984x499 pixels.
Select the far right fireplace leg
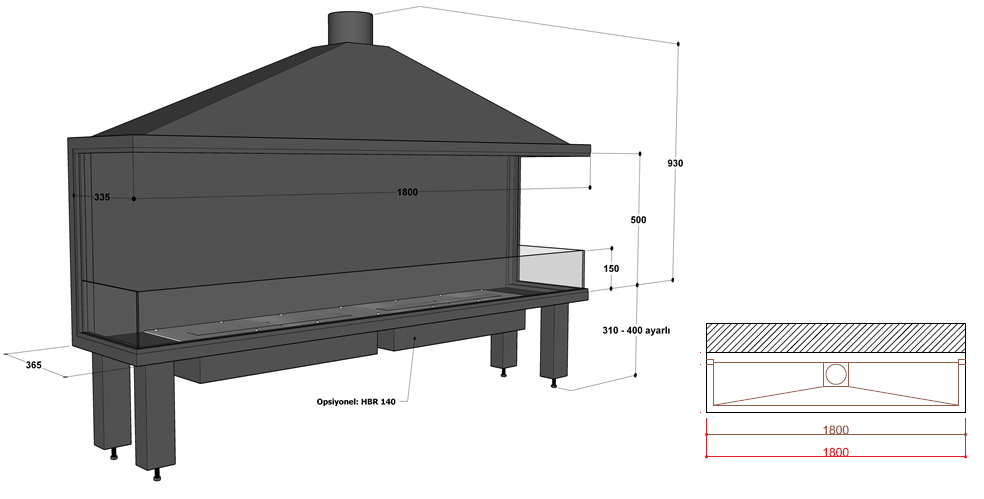pos(553,338)
